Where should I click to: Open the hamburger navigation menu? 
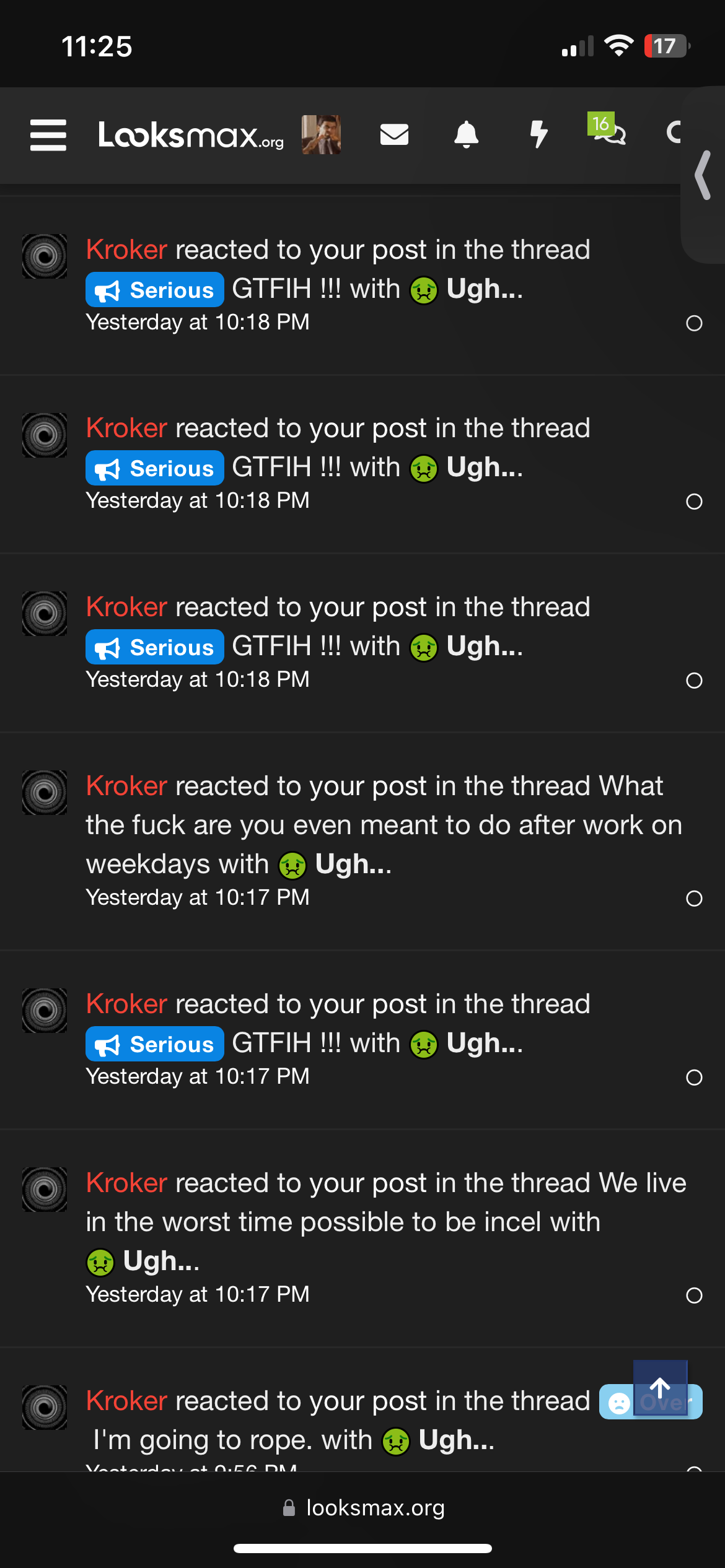tap(47, 135)
